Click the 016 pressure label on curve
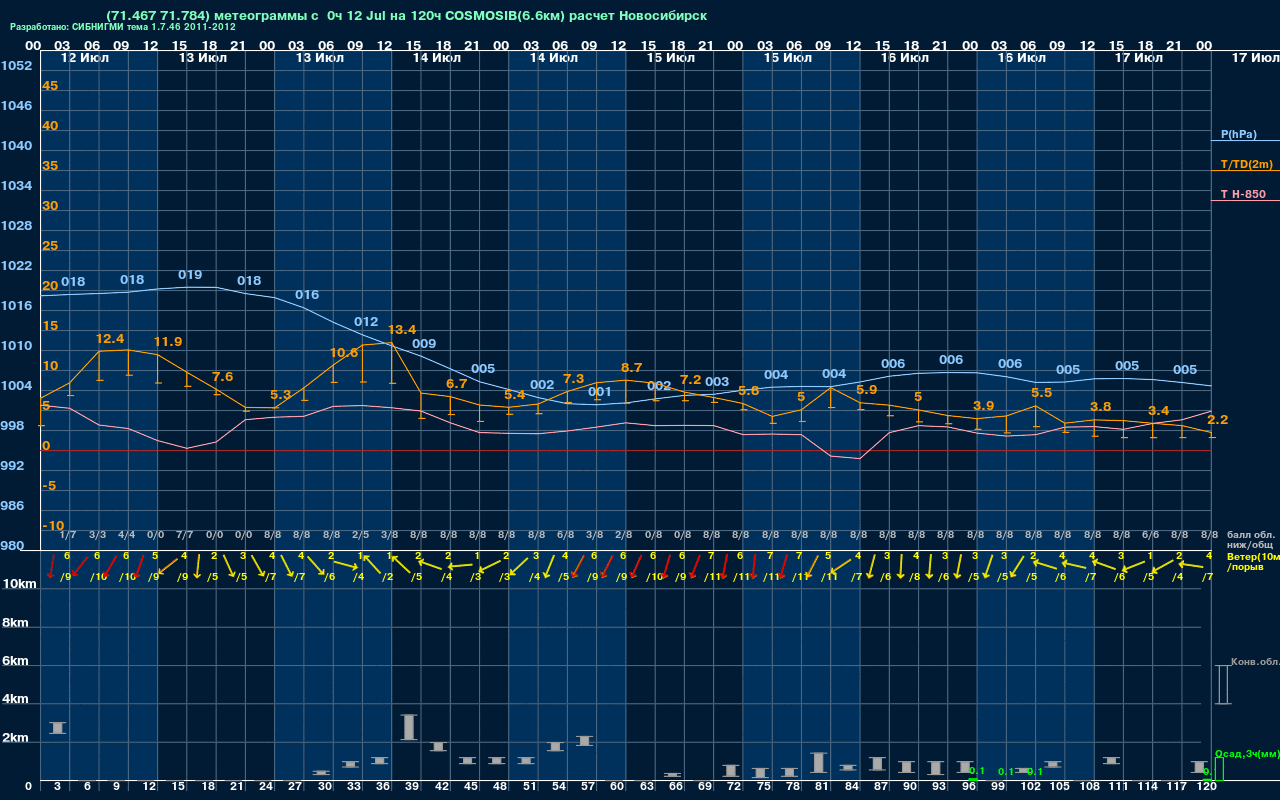 coord(307,295)
